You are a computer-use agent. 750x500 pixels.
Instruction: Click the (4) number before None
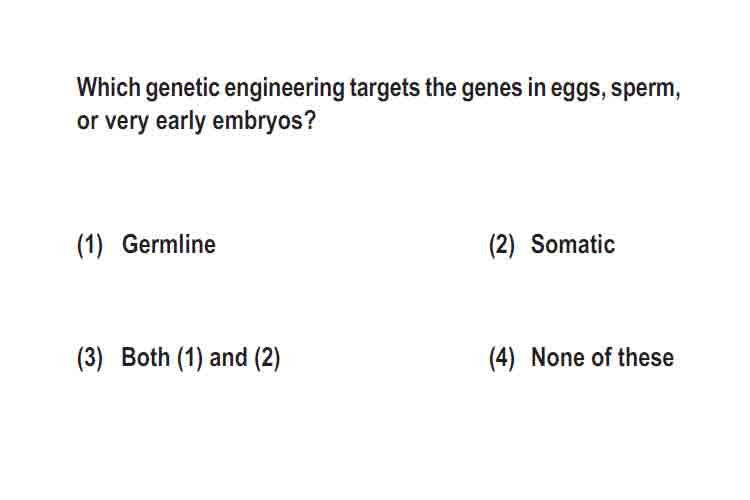click(502, 358)
